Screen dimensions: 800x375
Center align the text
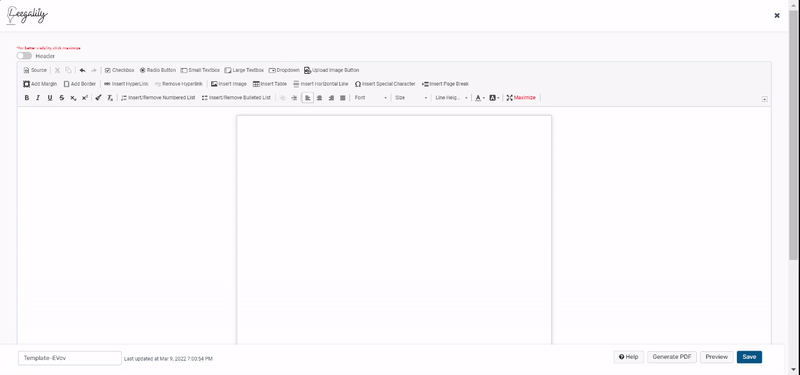(x=319, y=97)
